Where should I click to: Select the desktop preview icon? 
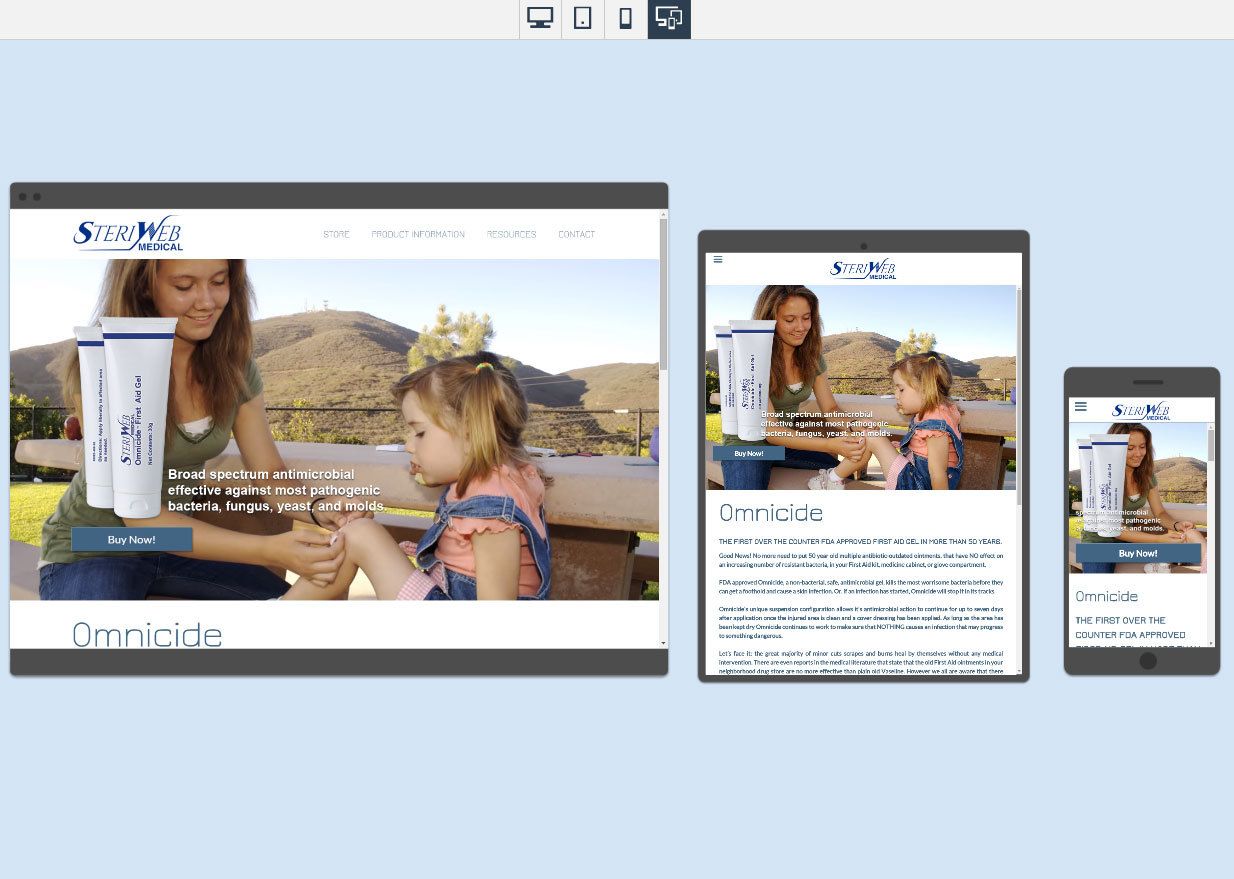click(540, 19)
